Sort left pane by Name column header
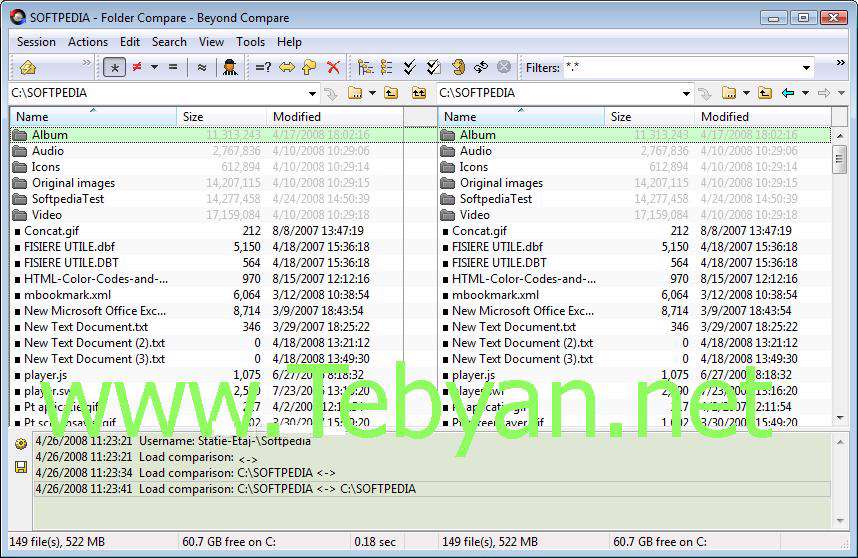 point(93,117)
